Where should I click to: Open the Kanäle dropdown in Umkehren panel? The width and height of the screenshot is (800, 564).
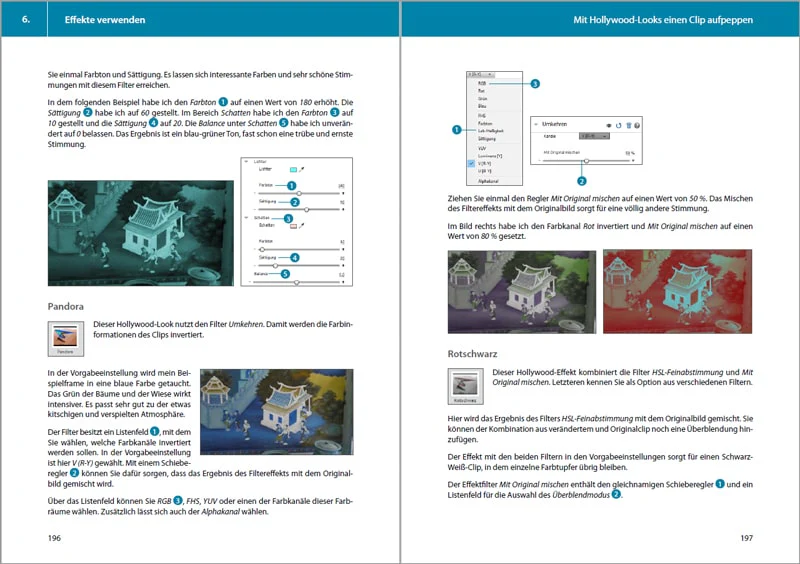coord(594,136)
